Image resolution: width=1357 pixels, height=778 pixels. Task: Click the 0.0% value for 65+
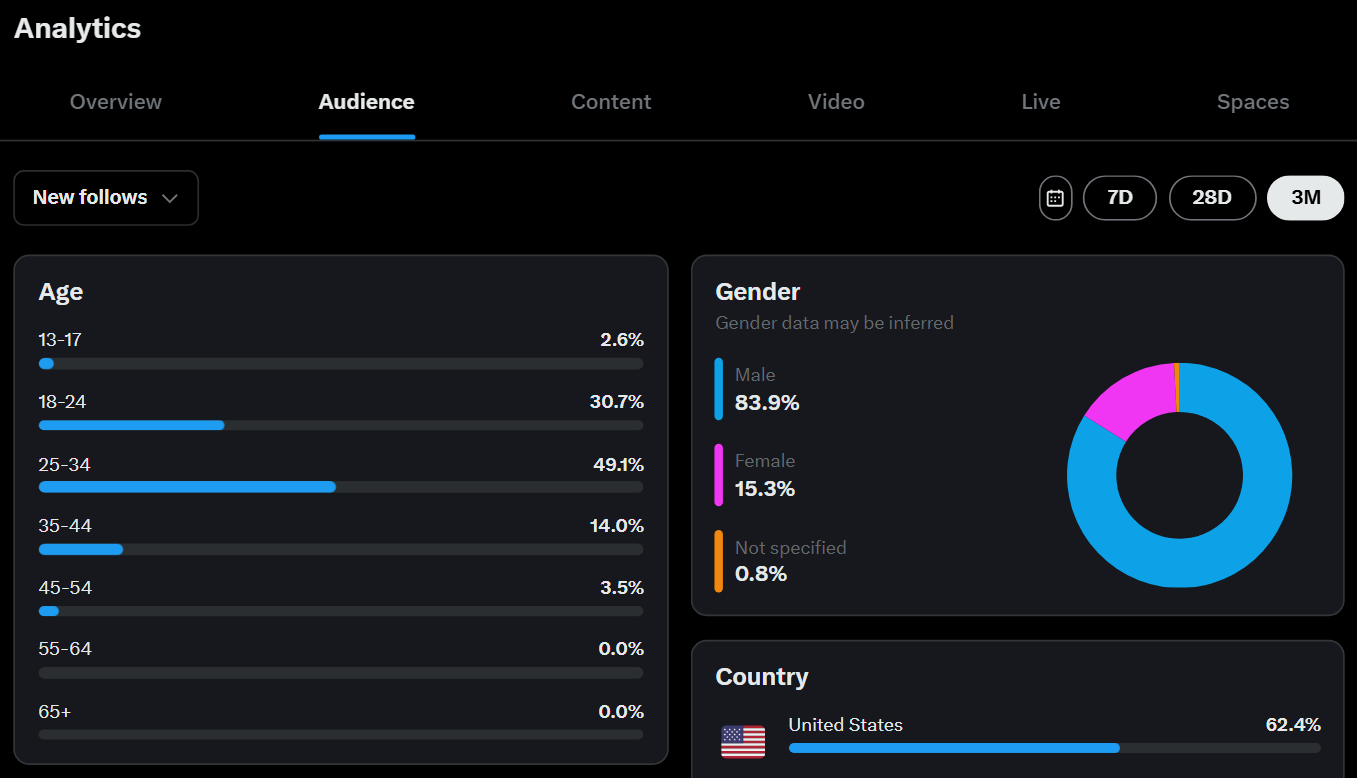coord(621,712)
